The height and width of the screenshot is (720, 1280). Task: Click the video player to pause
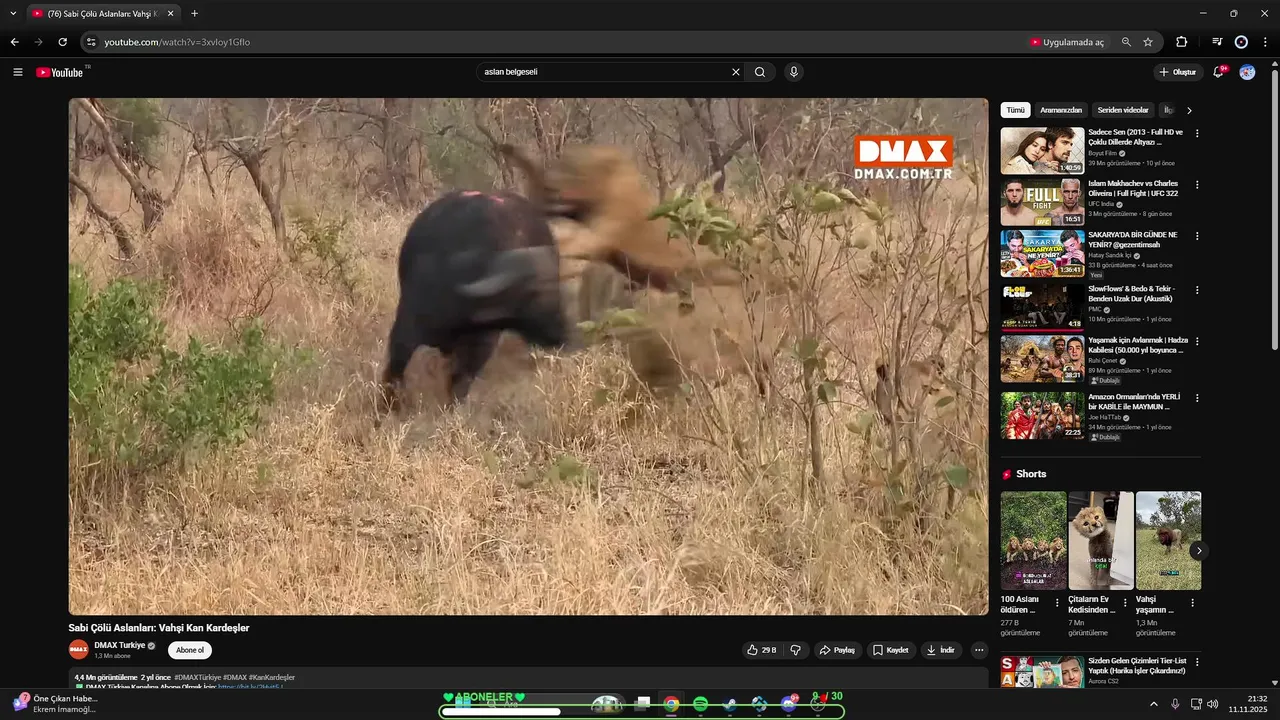[528, 356]
